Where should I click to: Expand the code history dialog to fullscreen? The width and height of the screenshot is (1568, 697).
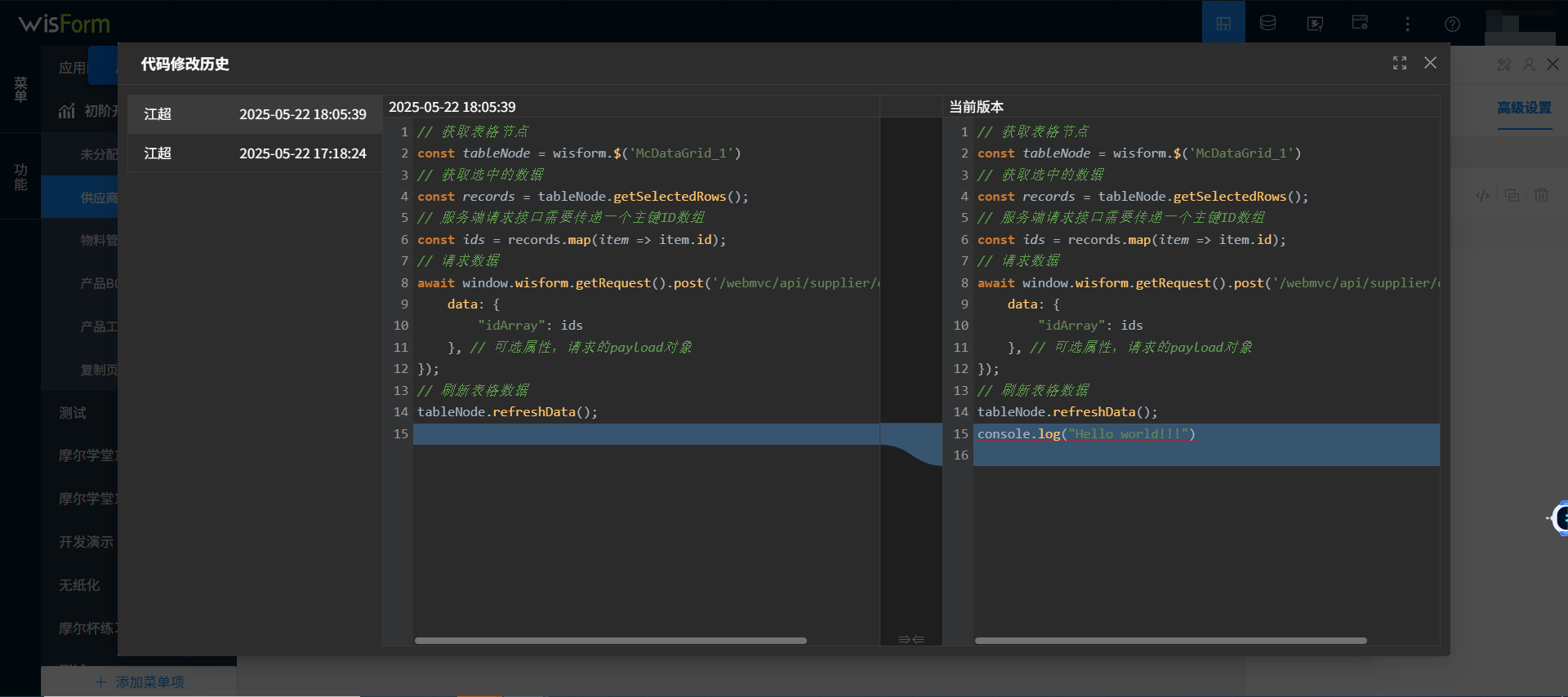click(1400, 64)
